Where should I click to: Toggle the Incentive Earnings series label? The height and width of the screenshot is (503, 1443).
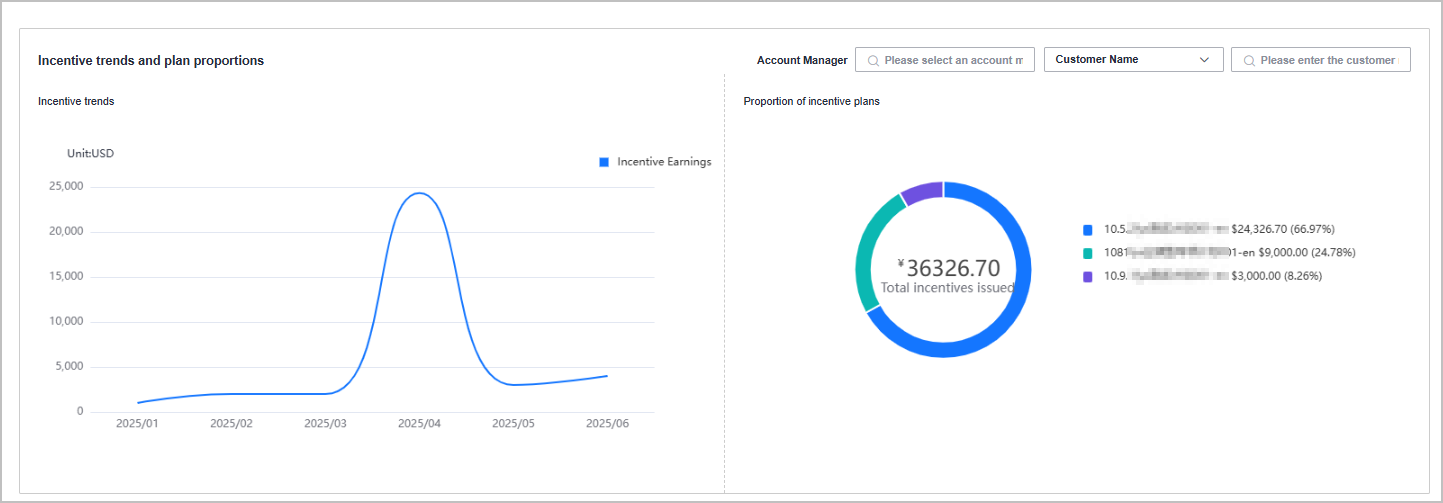click(664, 162)
